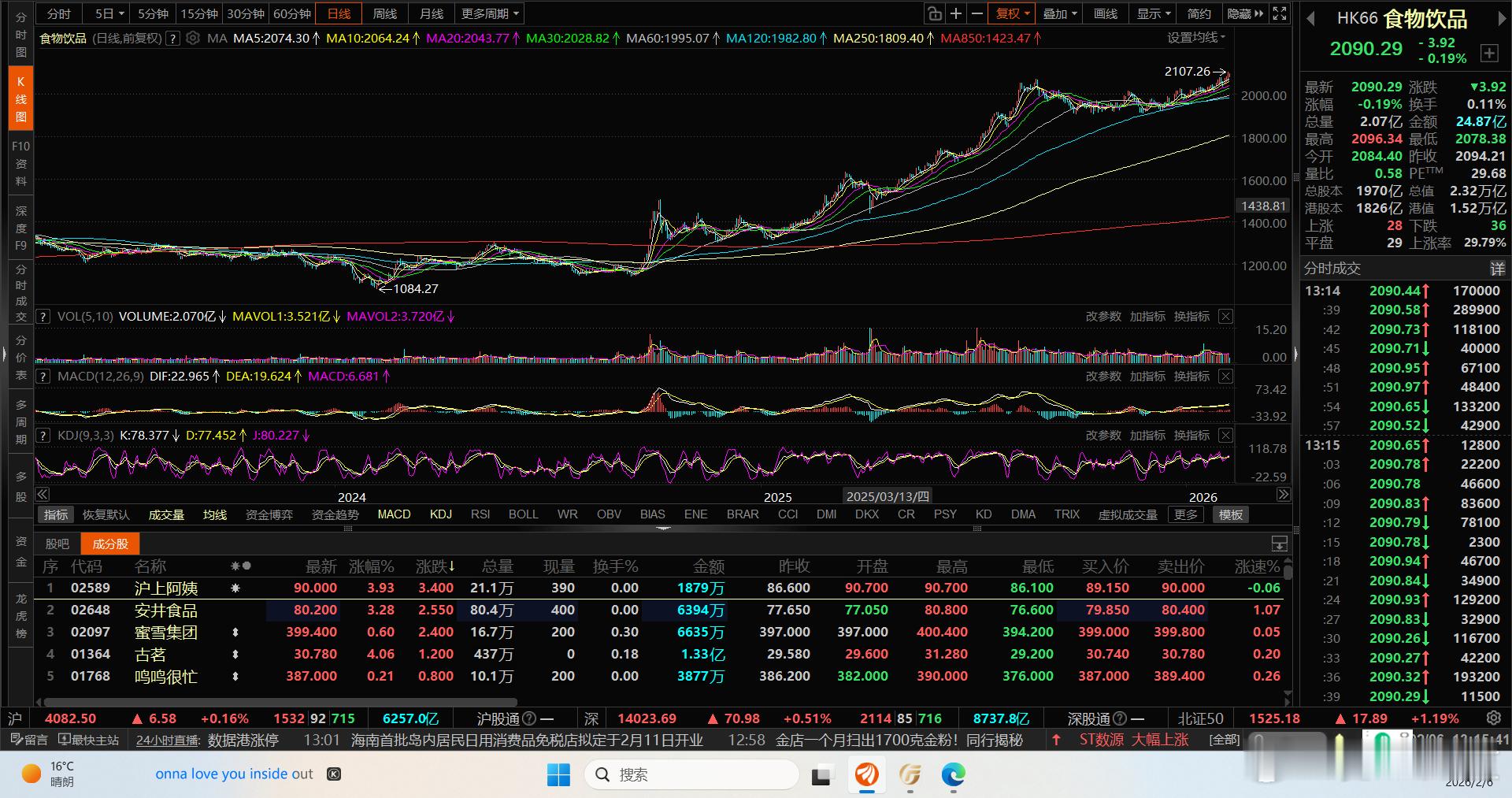Open help for 日线,前复权 question mark
Image resolution: width=1512 pixels, height=798 pixels.
[173, 38]
